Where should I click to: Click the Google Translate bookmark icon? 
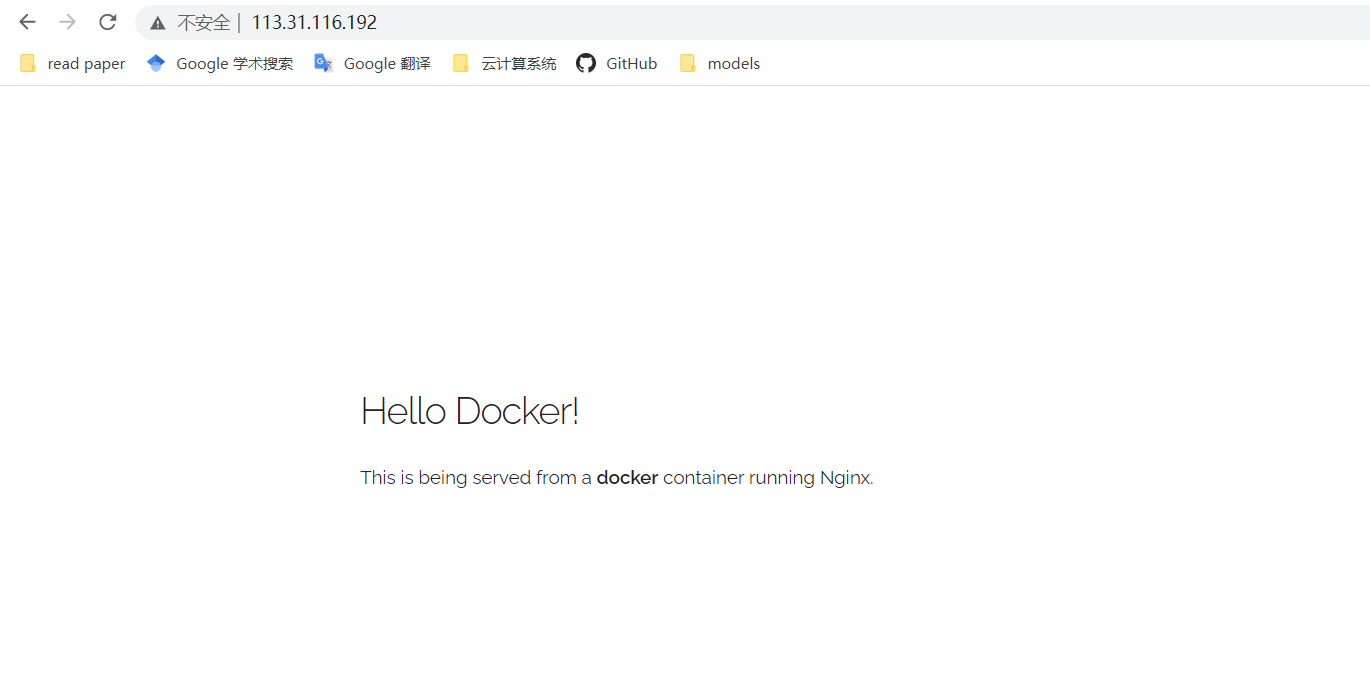point(323,64)
